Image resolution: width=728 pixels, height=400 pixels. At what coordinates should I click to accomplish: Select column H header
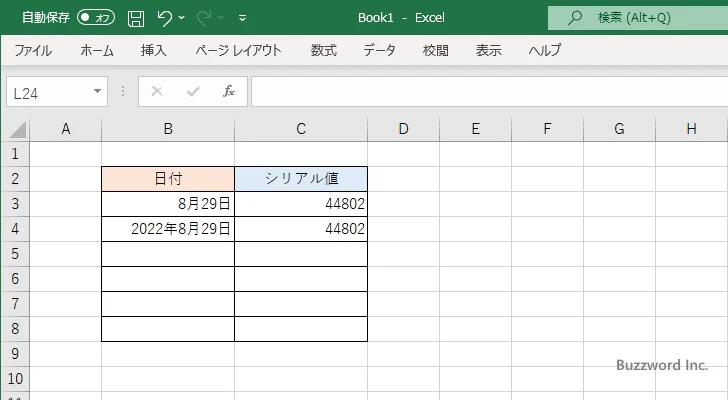(691, 129)
